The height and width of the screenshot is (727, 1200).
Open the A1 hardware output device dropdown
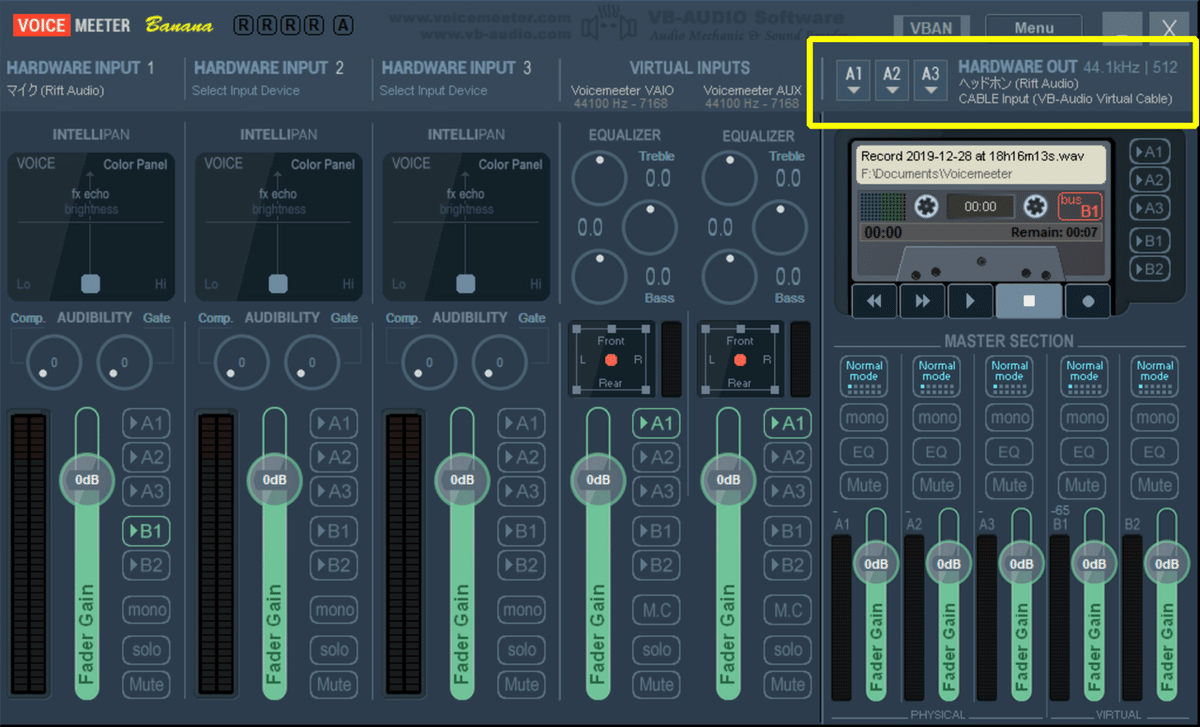point(853,79)
